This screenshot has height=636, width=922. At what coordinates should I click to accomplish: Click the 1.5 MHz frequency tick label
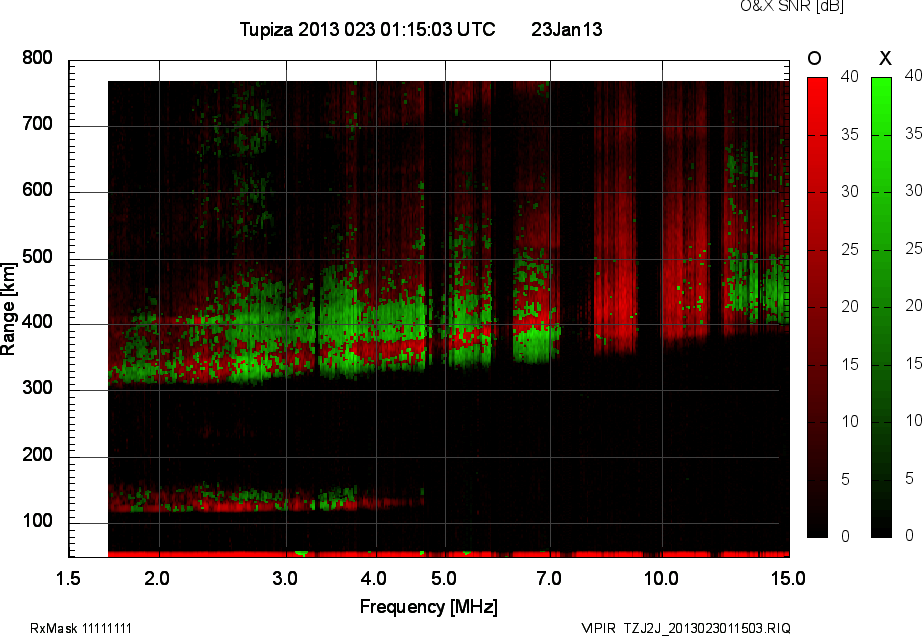(x=68, y=578)
